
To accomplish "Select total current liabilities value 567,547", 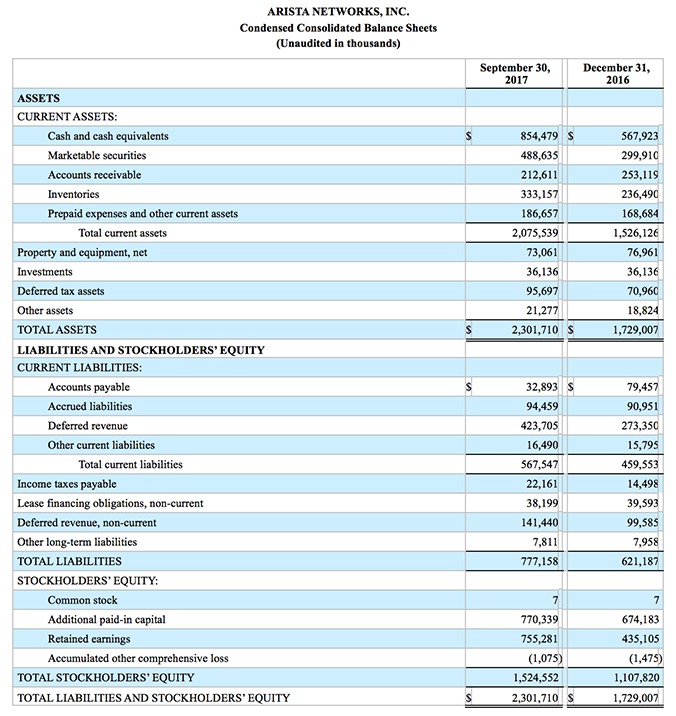I will [x=539, y=464].
